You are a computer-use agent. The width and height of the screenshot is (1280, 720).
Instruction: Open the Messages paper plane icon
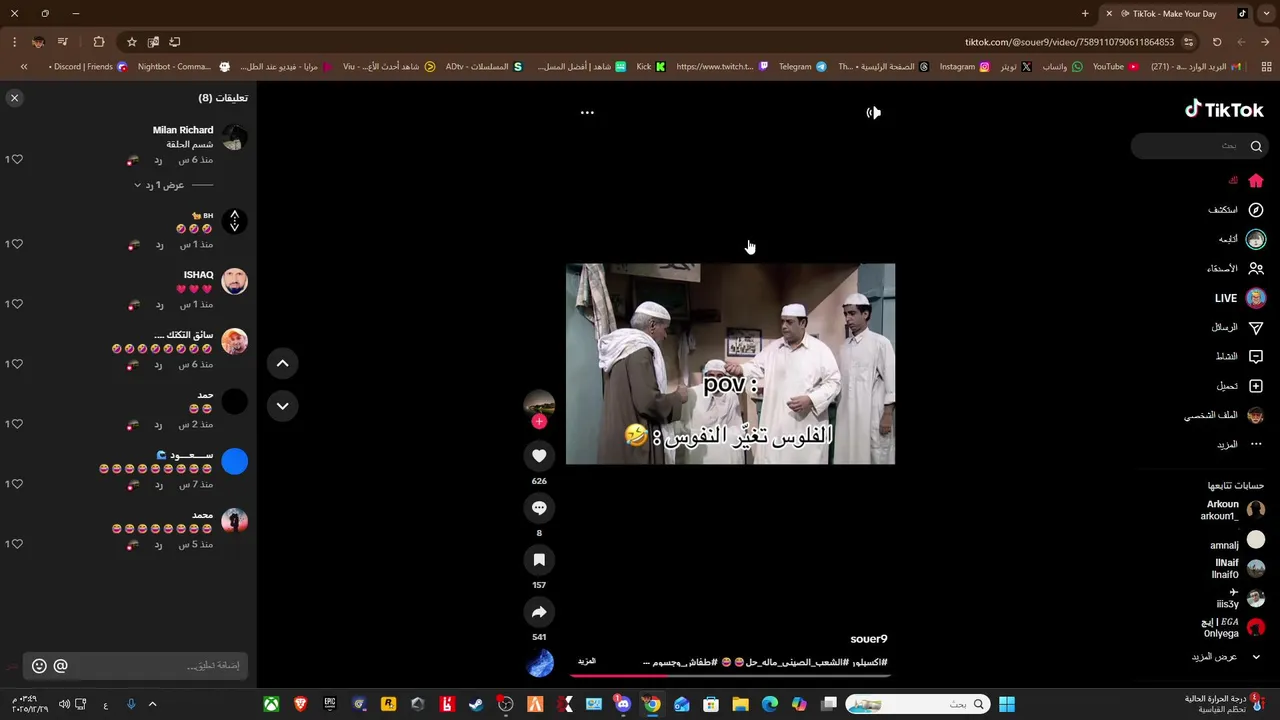(x=1256, y=328)
